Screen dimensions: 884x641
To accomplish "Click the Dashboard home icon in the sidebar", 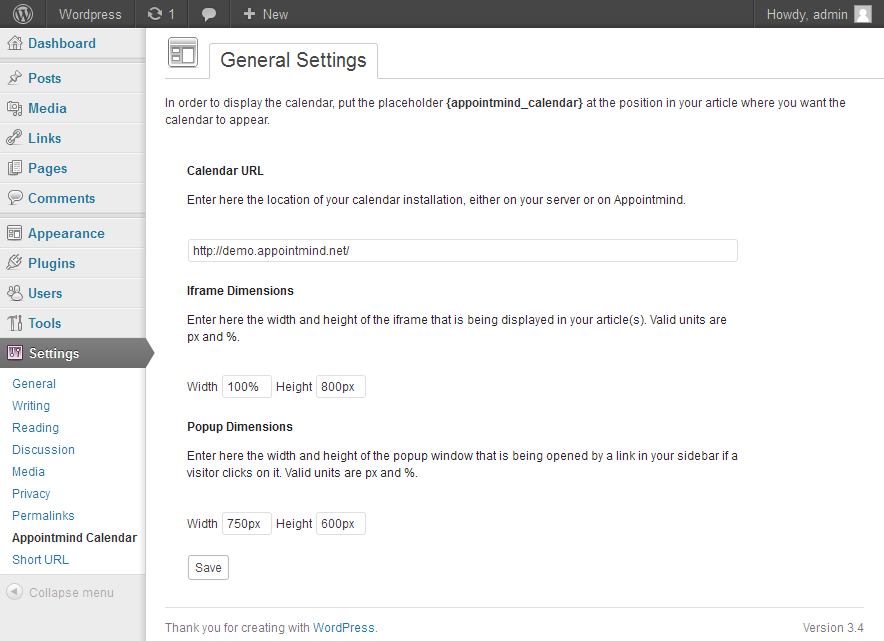I will 14,43.
